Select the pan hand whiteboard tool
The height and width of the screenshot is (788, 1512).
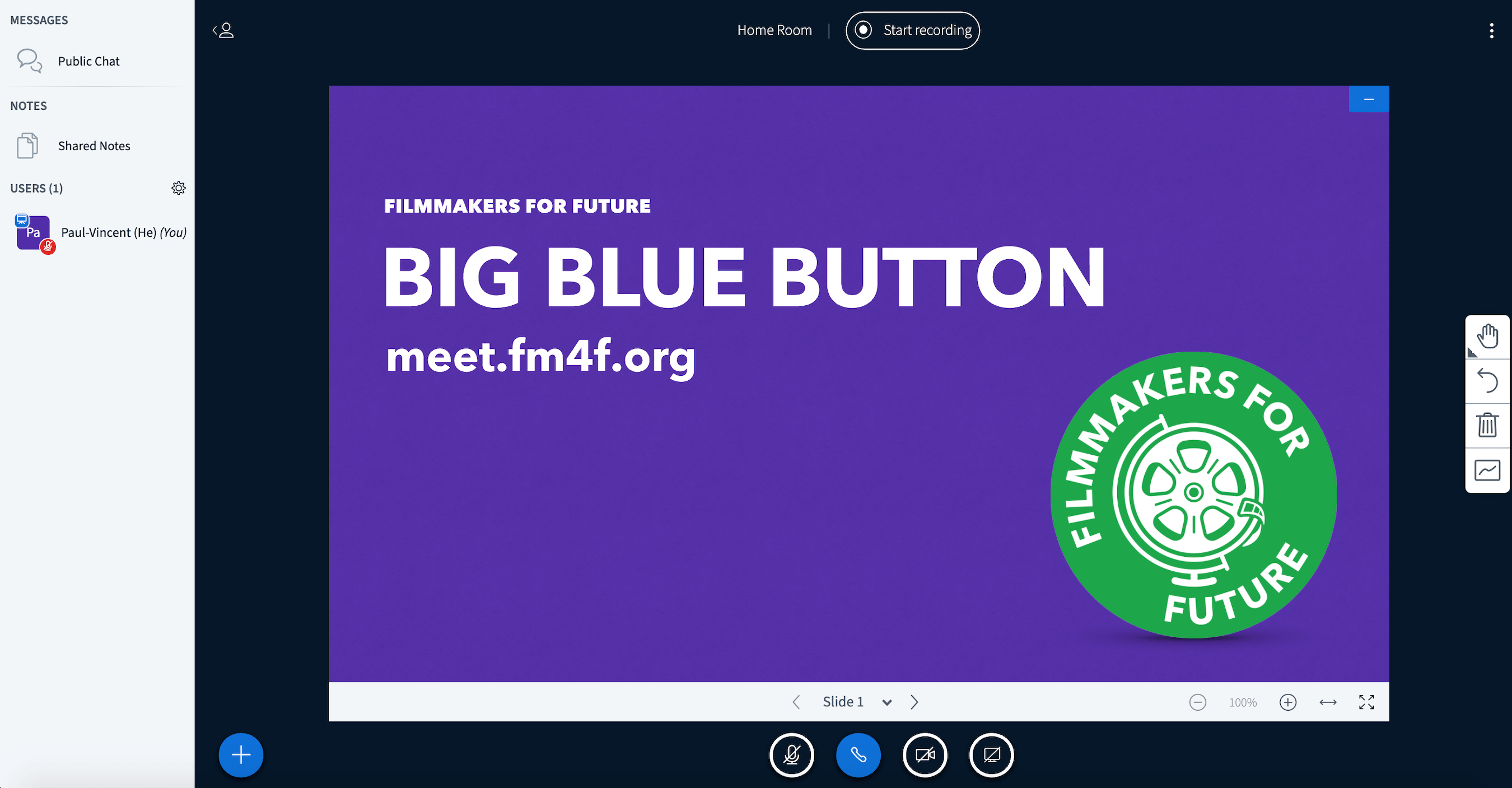click(x=1488, y=337)
